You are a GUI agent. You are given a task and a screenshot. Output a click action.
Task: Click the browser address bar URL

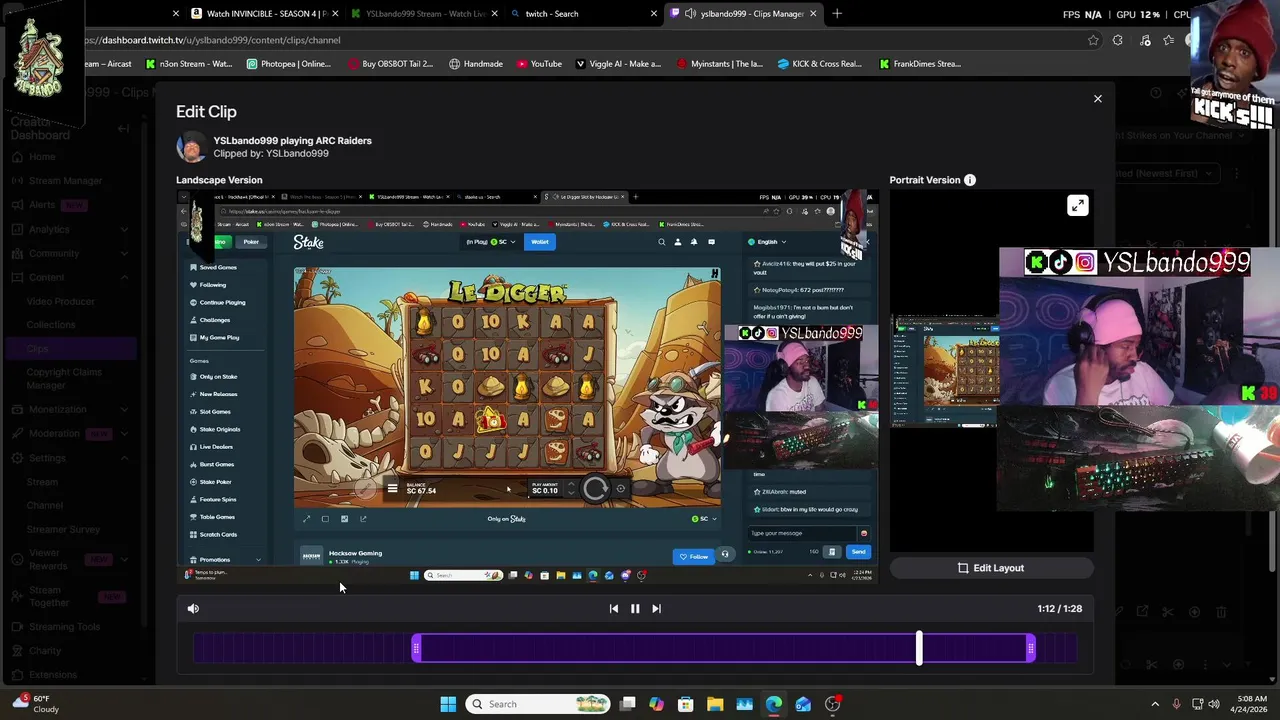(211, 40)
